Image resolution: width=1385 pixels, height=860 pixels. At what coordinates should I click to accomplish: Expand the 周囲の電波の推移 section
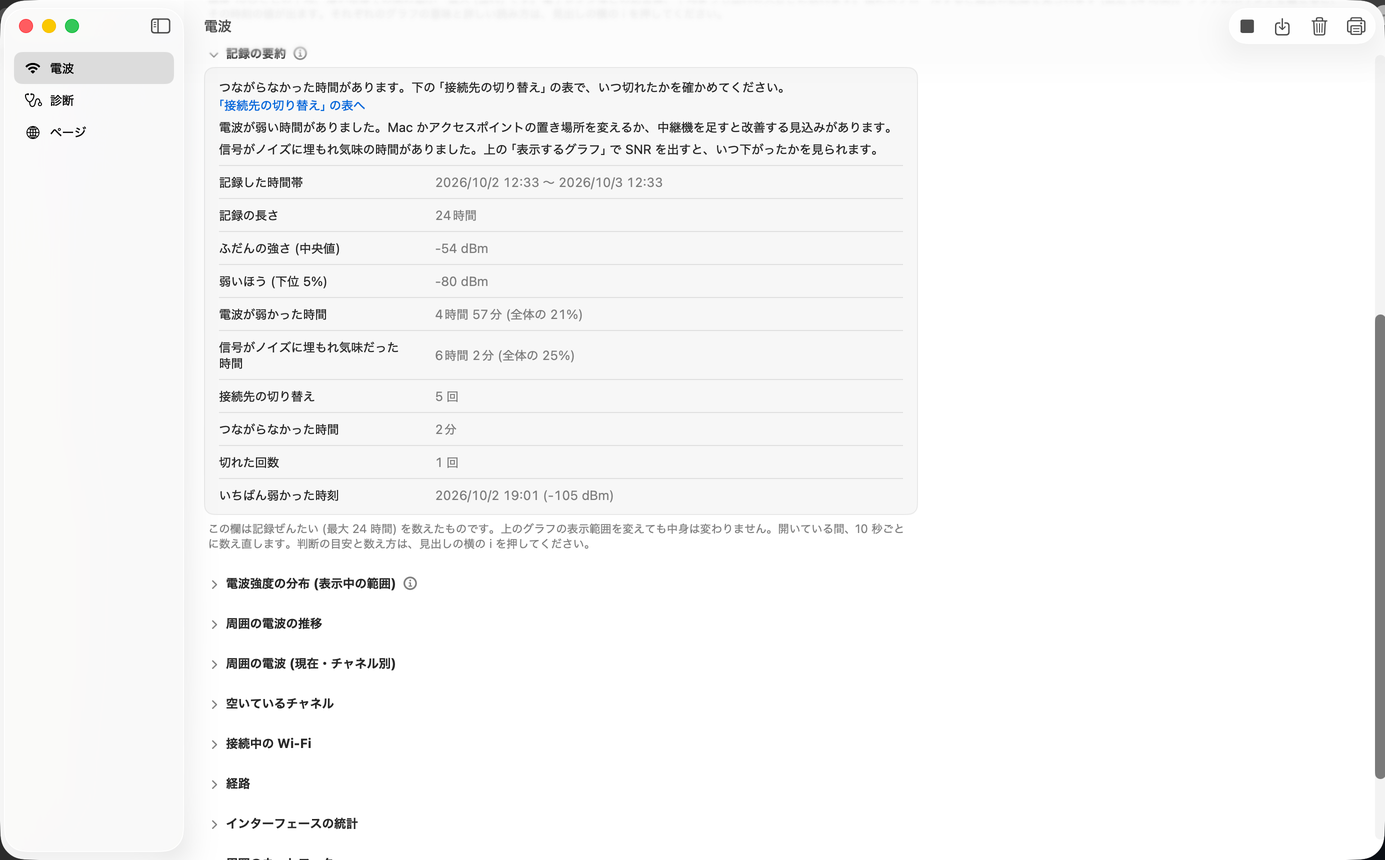[x=214, y=624]
